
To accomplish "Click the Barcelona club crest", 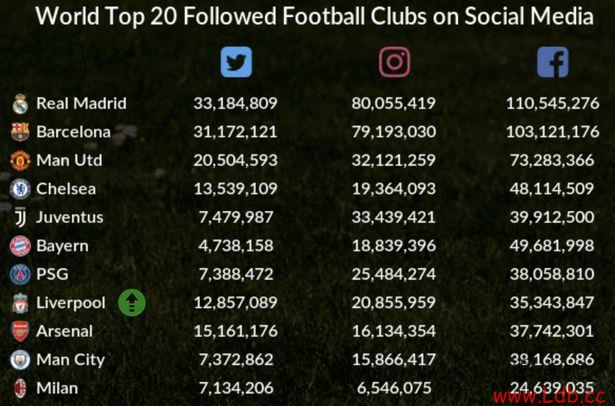I will [20, 132].
